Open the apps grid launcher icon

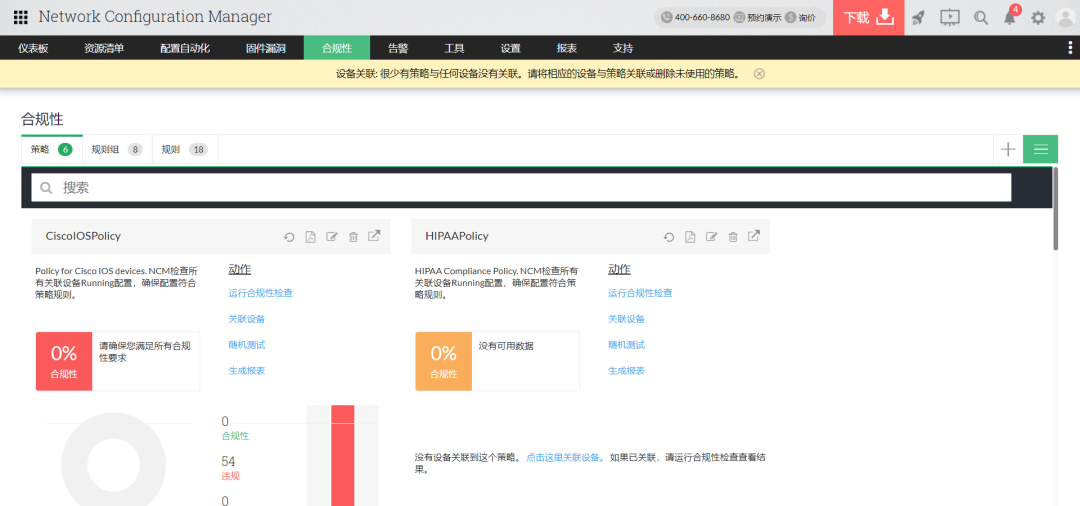(x=21, y=17)
